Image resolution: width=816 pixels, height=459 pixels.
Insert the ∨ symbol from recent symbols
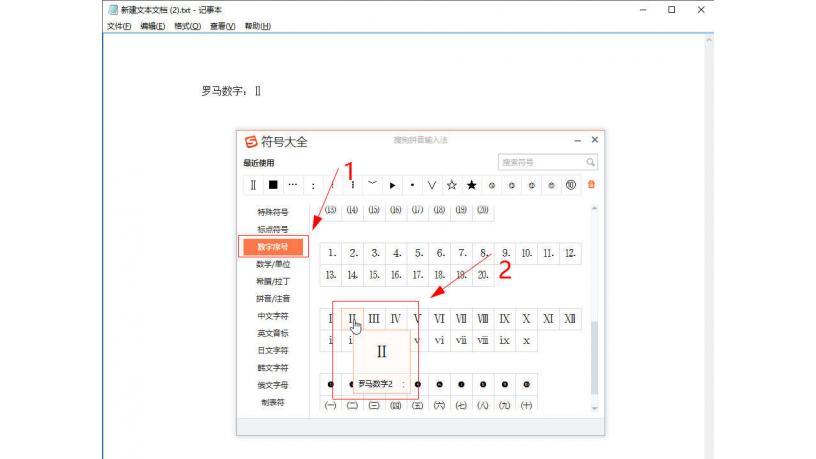[x=432, y=185]
